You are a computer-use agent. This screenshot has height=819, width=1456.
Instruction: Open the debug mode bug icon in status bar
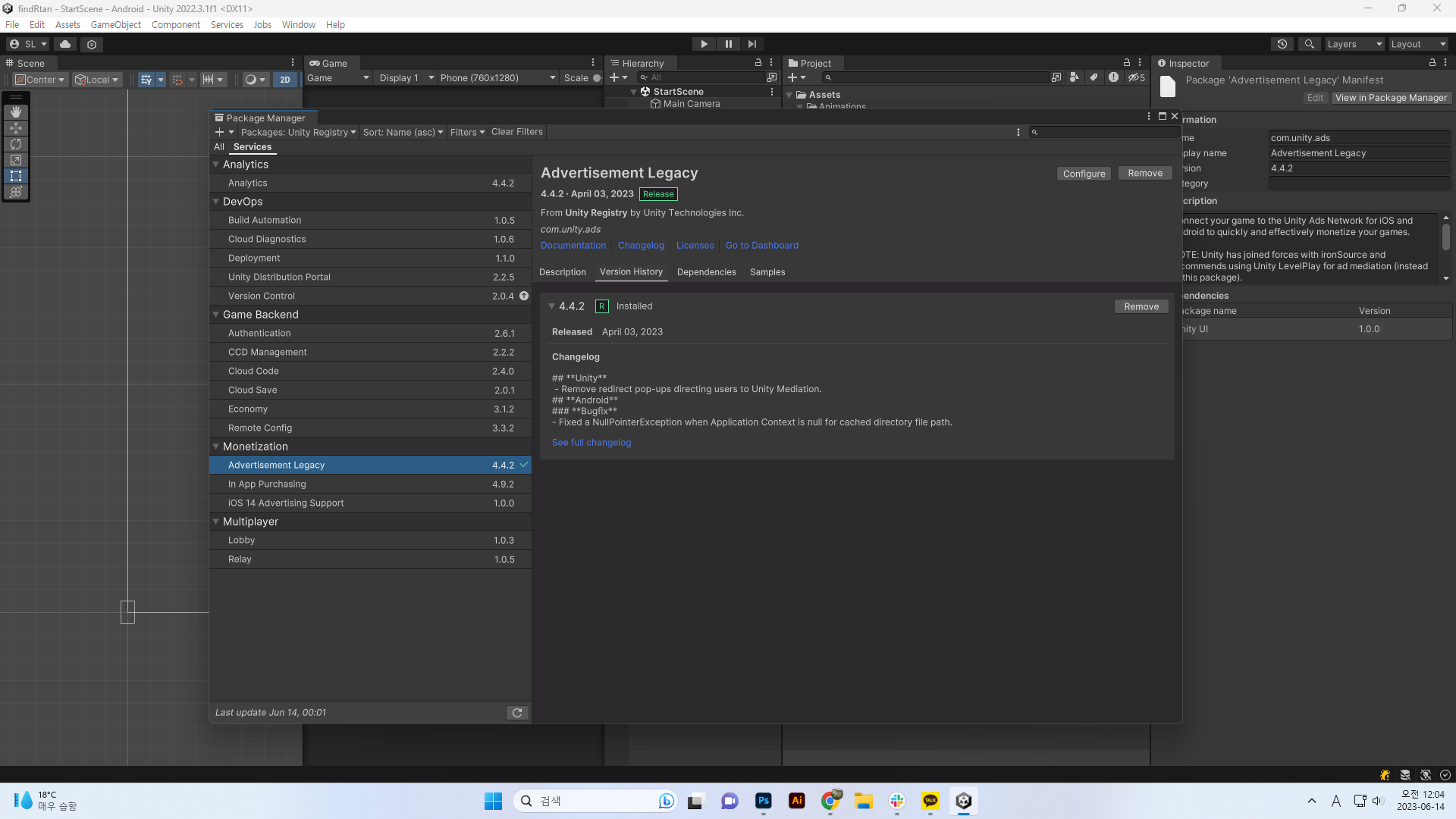tap(1385, 775)
